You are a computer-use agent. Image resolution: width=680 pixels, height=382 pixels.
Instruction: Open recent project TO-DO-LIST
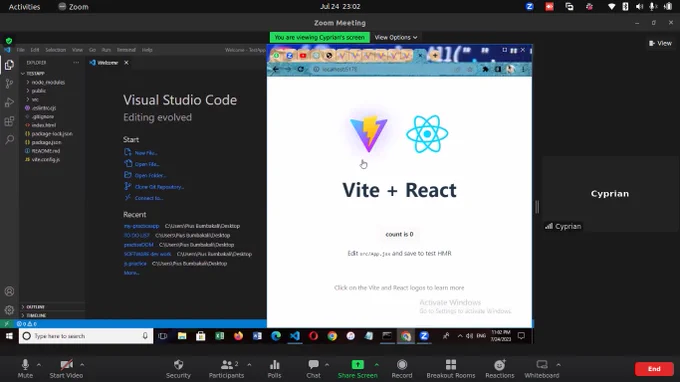tap(136, 235)
